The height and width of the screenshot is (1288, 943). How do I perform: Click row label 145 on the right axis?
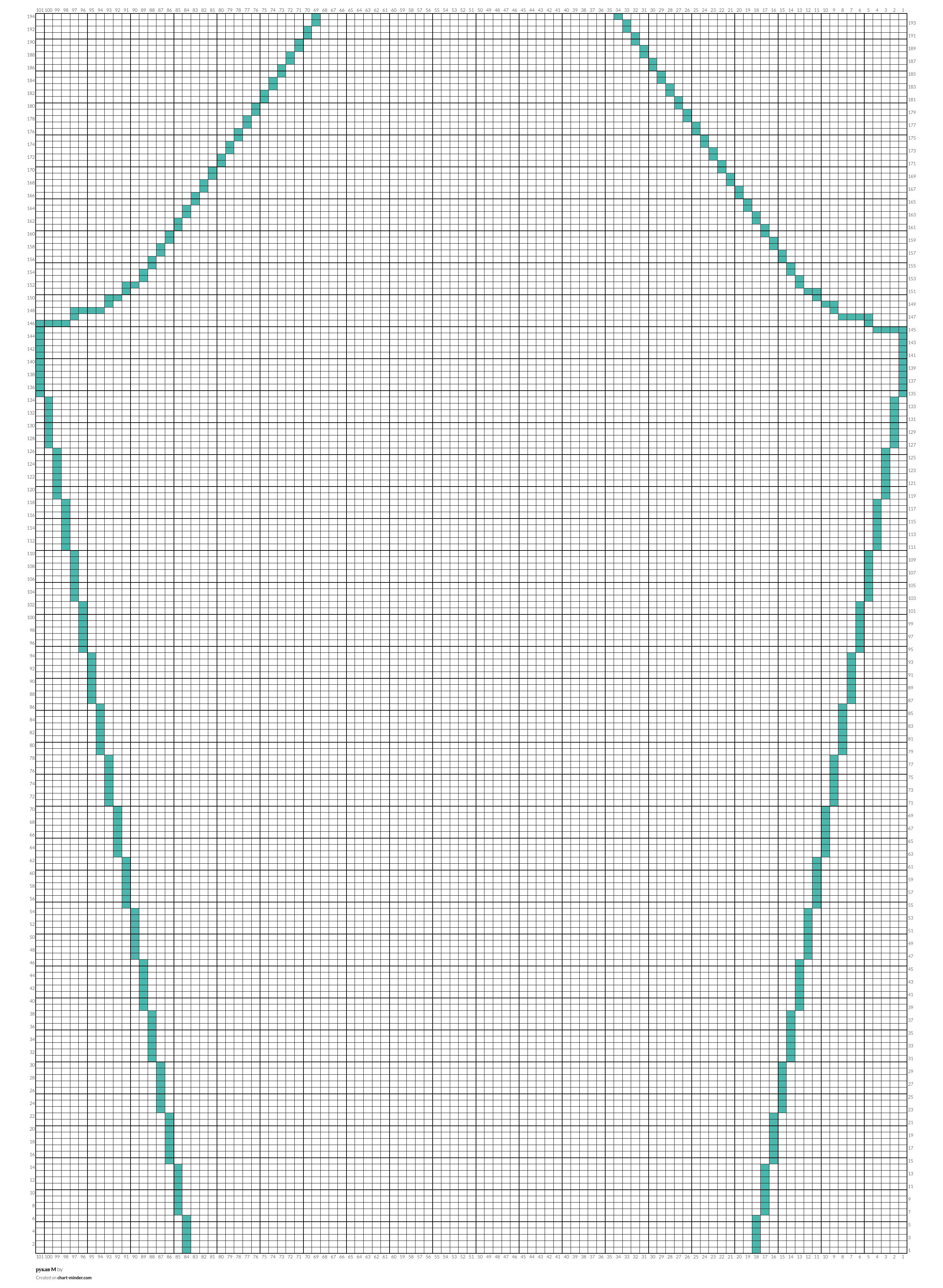[912, 329]
